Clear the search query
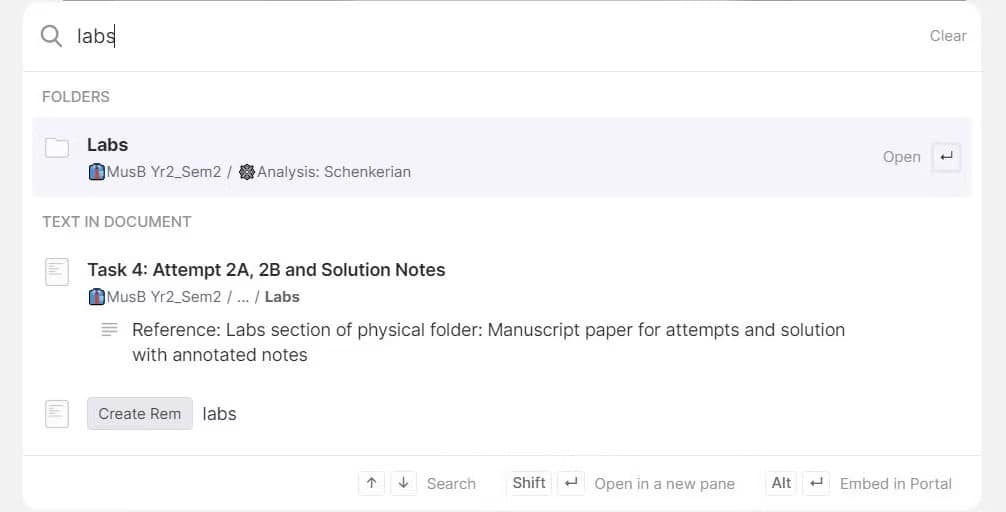 (x=948, y=36)
